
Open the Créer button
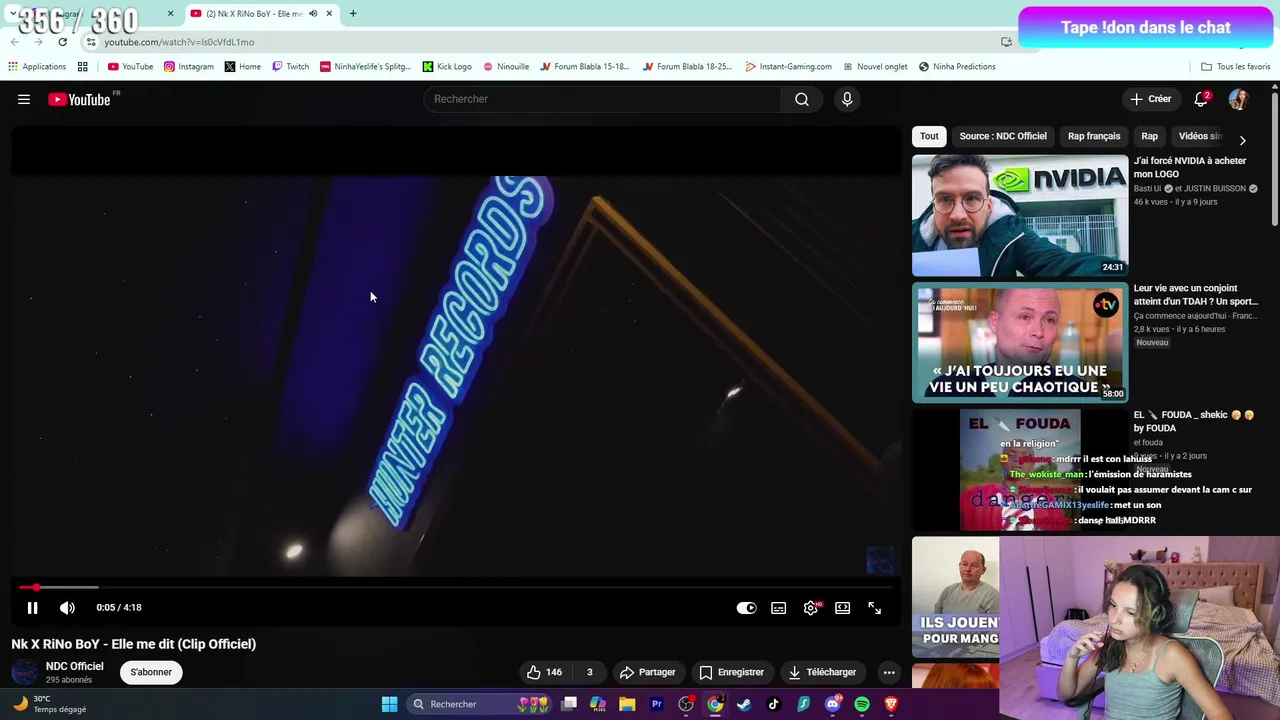tap(1151, 99)
